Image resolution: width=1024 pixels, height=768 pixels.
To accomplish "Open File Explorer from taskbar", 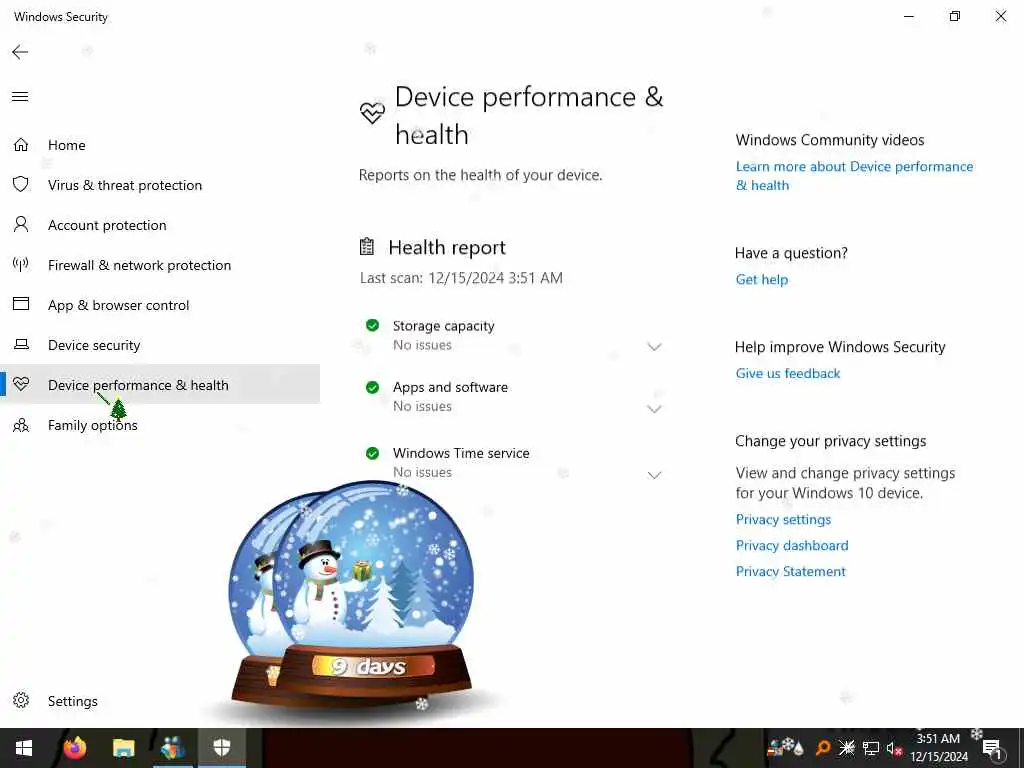I will click(123, 748).
